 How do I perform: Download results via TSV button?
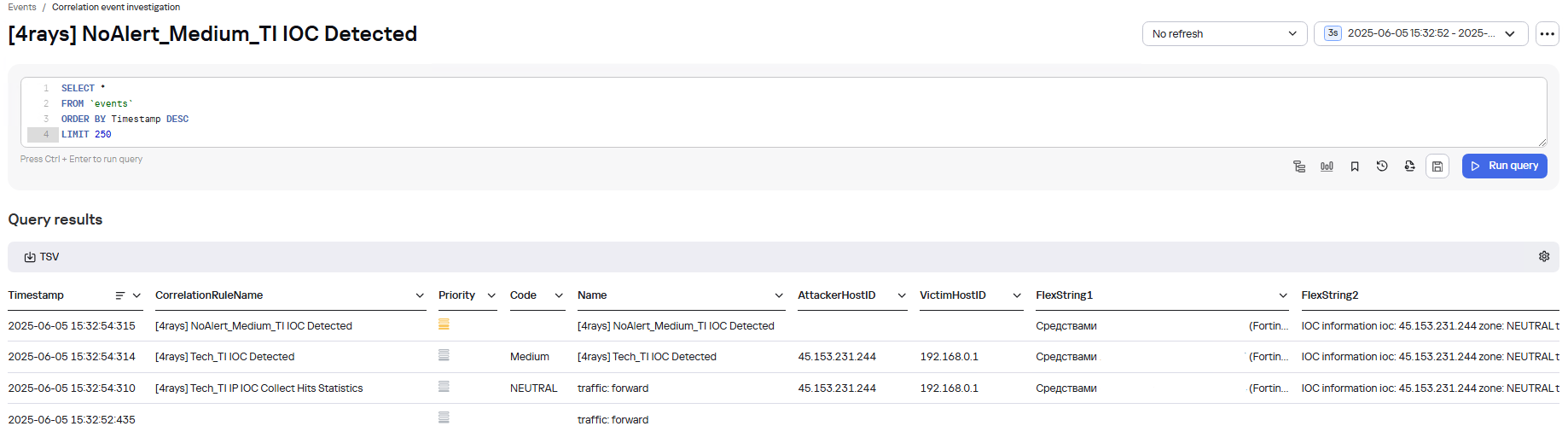[42, 257]
